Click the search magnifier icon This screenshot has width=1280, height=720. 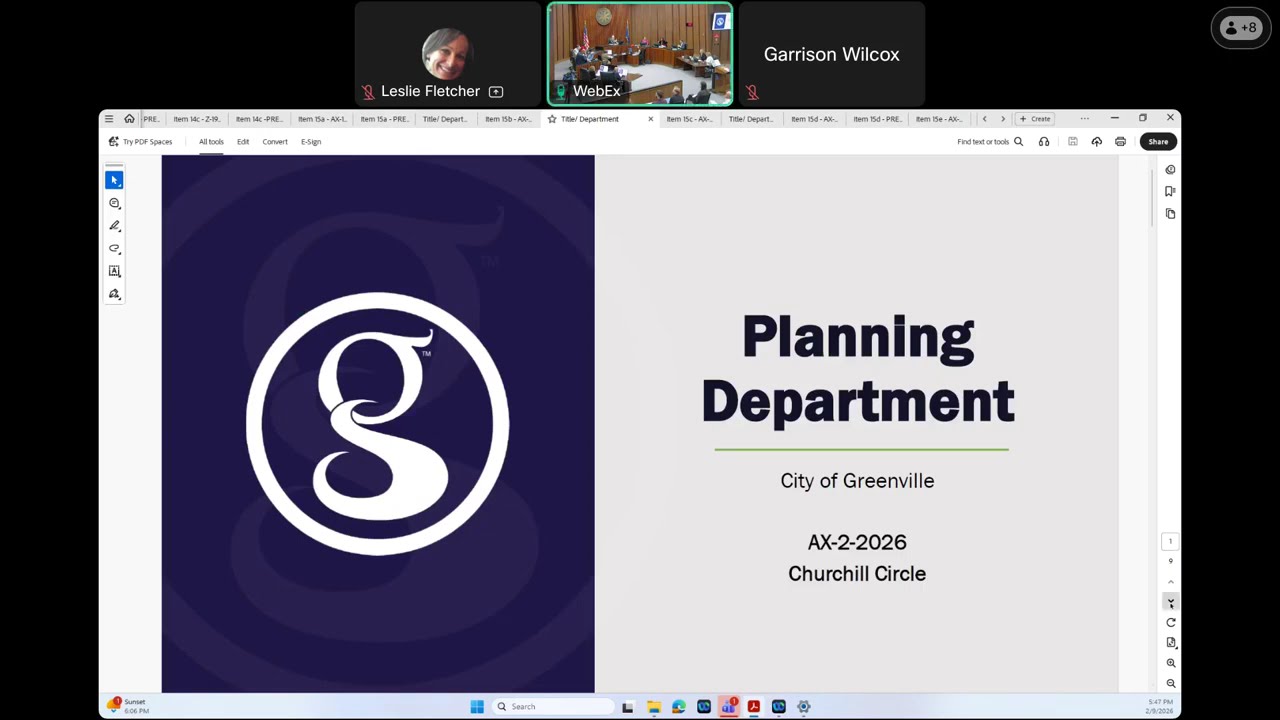tap(1018, 142)
